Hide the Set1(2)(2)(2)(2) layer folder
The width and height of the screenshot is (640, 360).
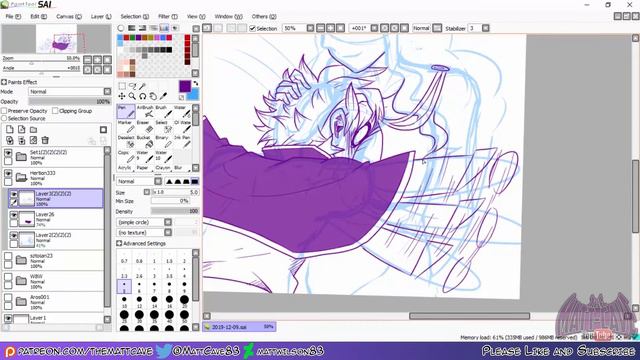(8, 153)
